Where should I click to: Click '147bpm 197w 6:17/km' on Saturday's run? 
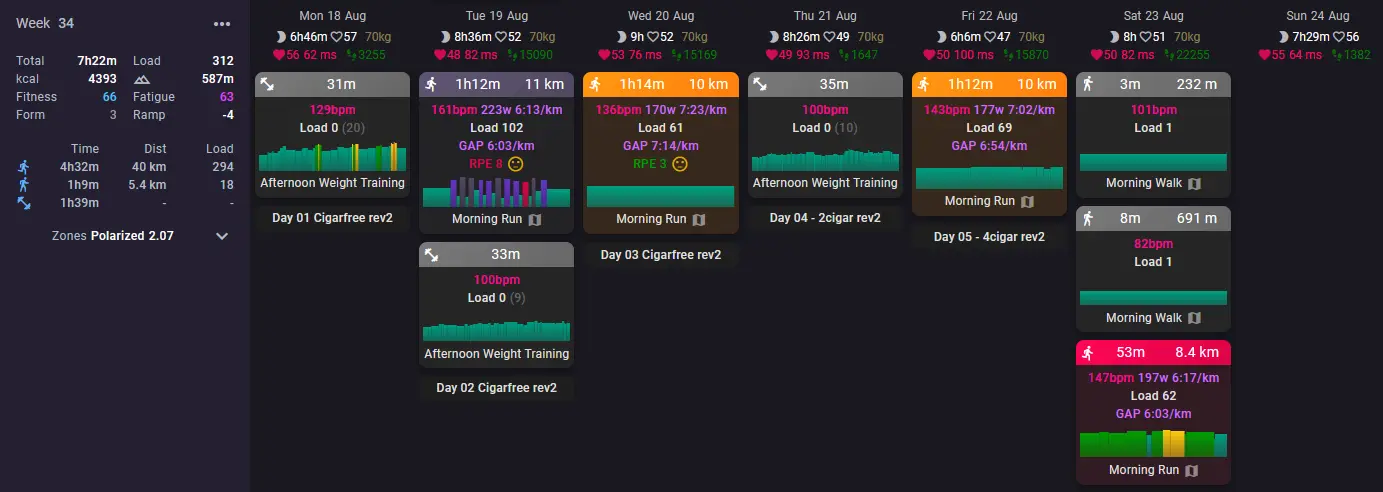[1153, 378]
